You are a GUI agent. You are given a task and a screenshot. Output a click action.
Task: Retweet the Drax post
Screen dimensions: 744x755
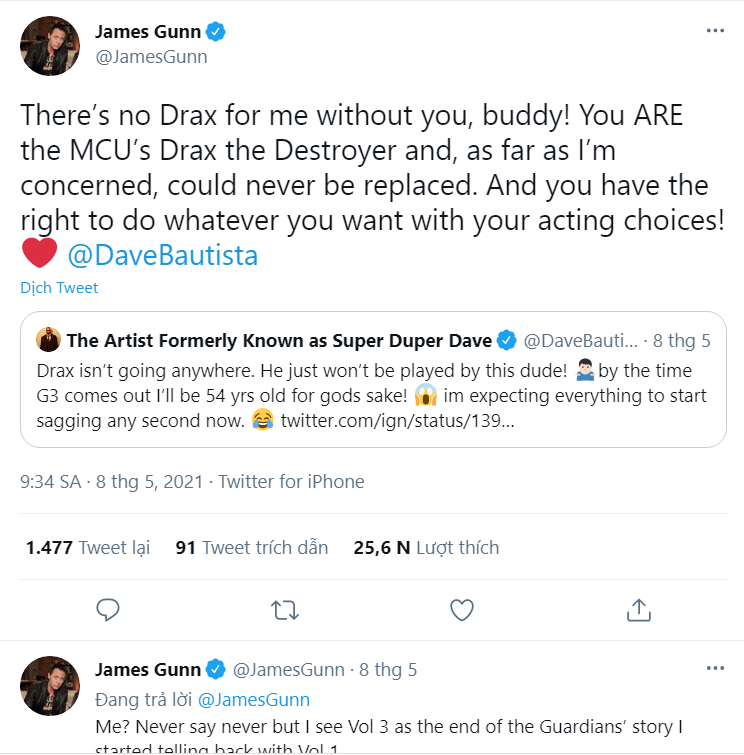tap(285, 610)
